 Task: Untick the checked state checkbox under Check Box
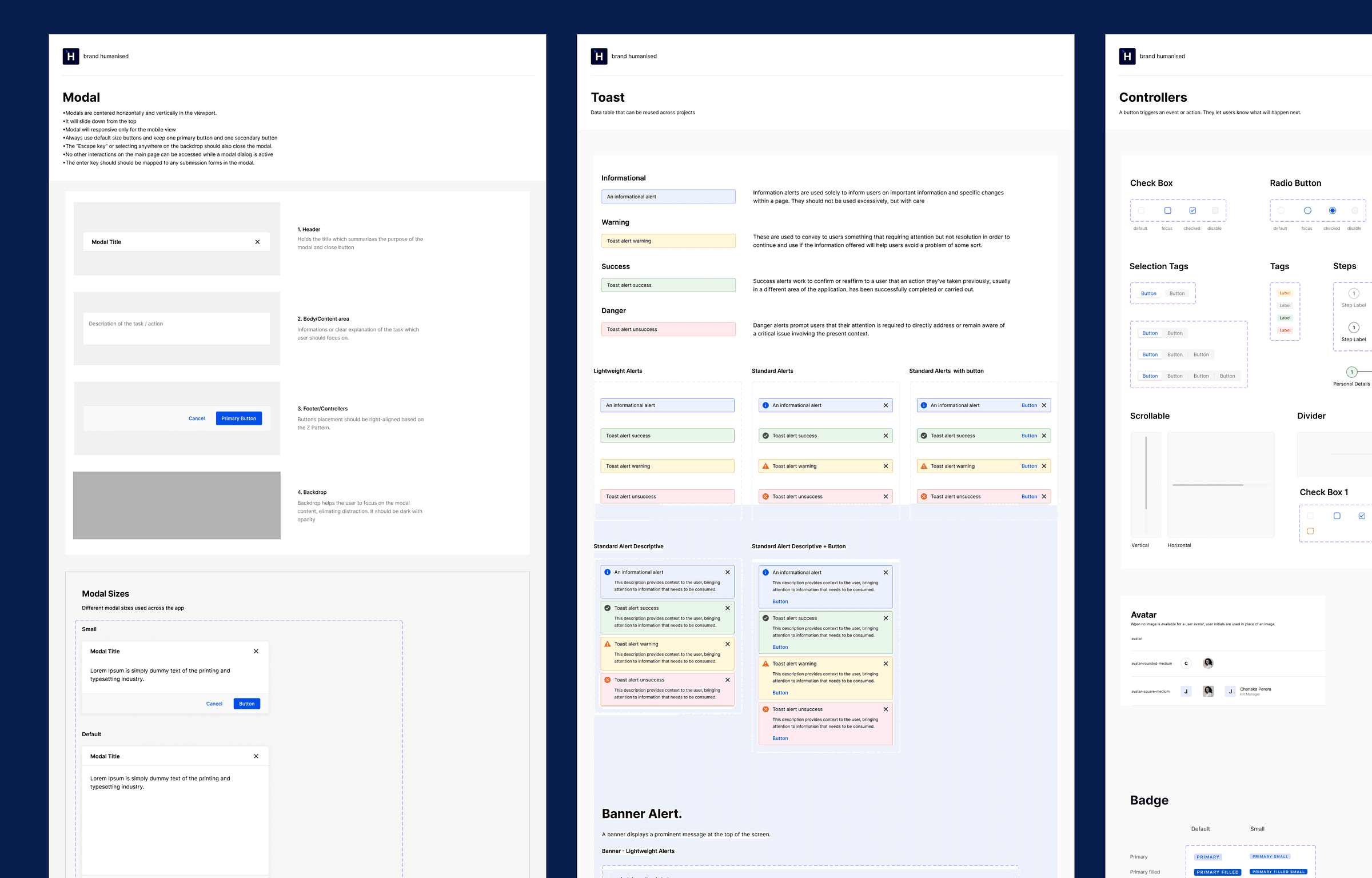[1192, 210]
